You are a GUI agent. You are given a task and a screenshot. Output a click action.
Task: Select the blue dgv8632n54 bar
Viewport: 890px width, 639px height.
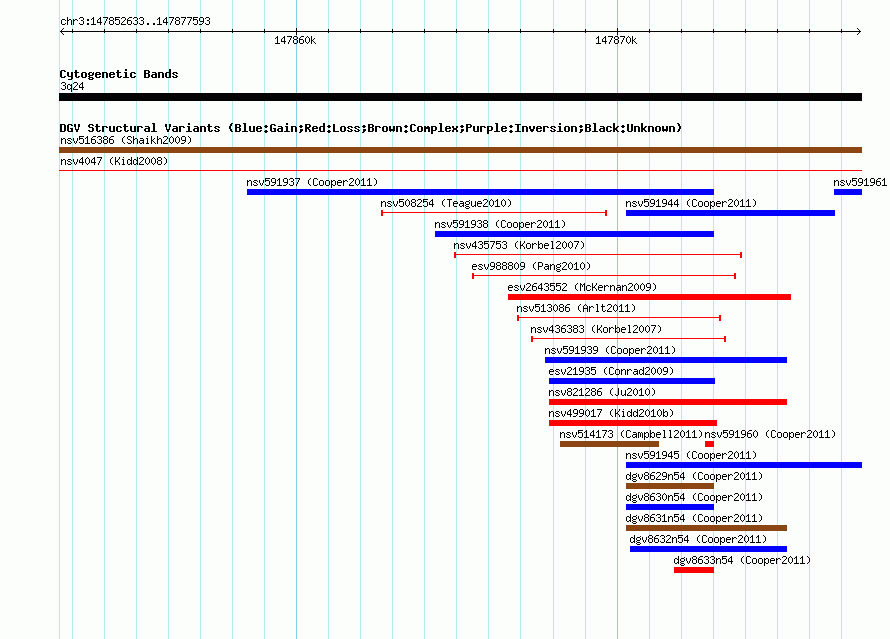pyautogui.click(x=708, y=549)
